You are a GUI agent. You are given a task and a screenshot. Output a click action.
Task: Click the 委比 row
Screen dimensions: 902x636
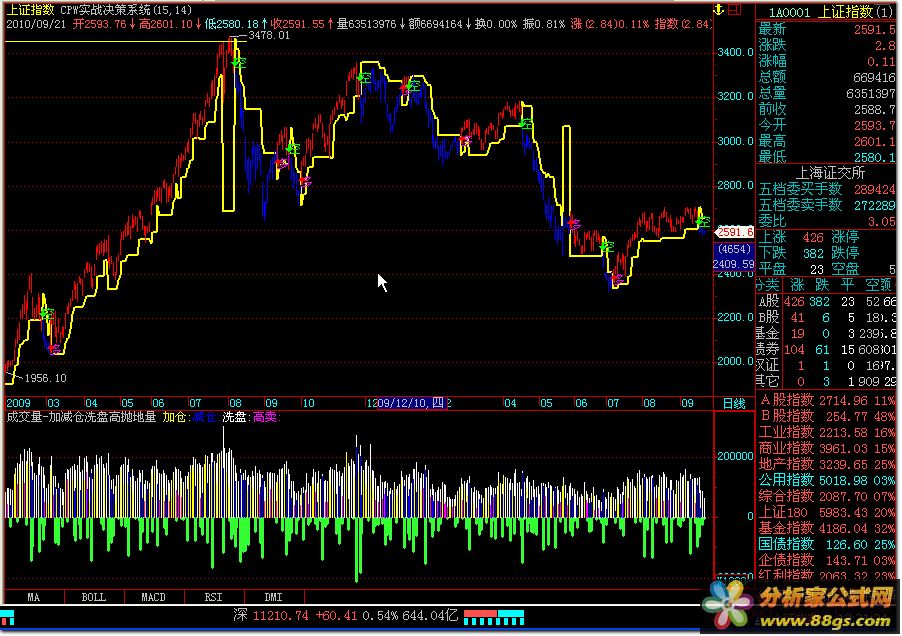pos(827,221)
